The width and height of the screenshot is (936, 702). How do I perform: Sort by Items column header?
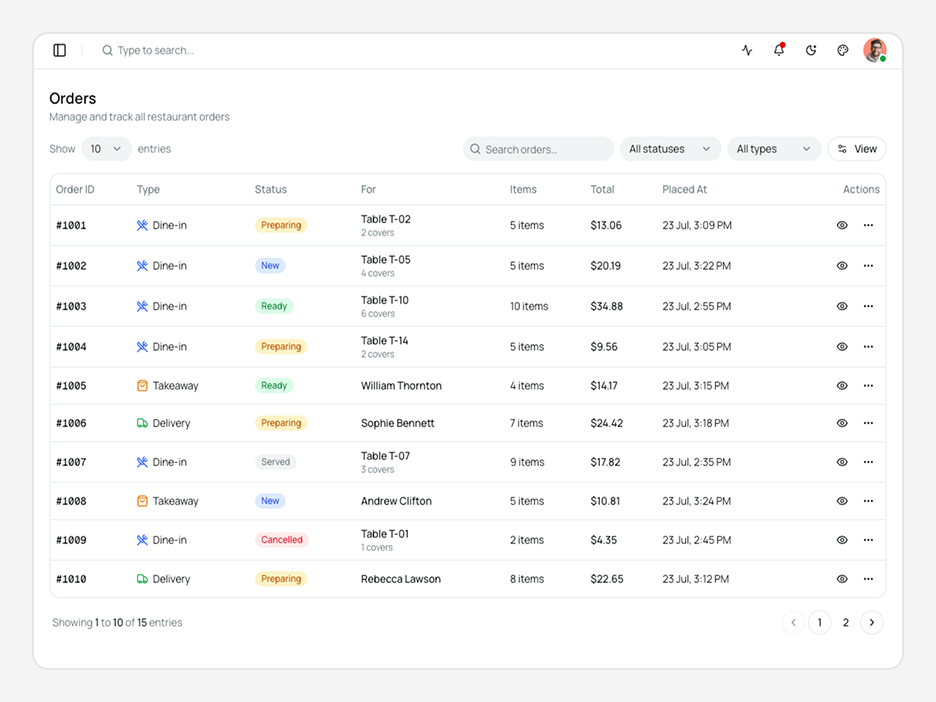pos(523,189)
